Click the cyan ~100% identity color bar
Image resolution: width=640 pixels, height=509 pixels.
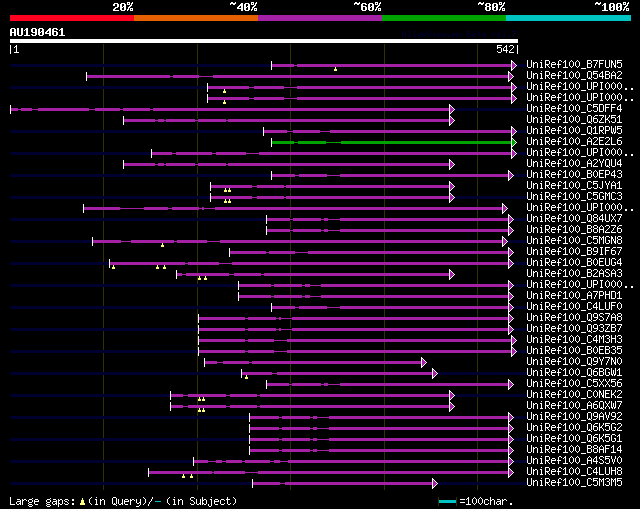click(x=569, y=18)
